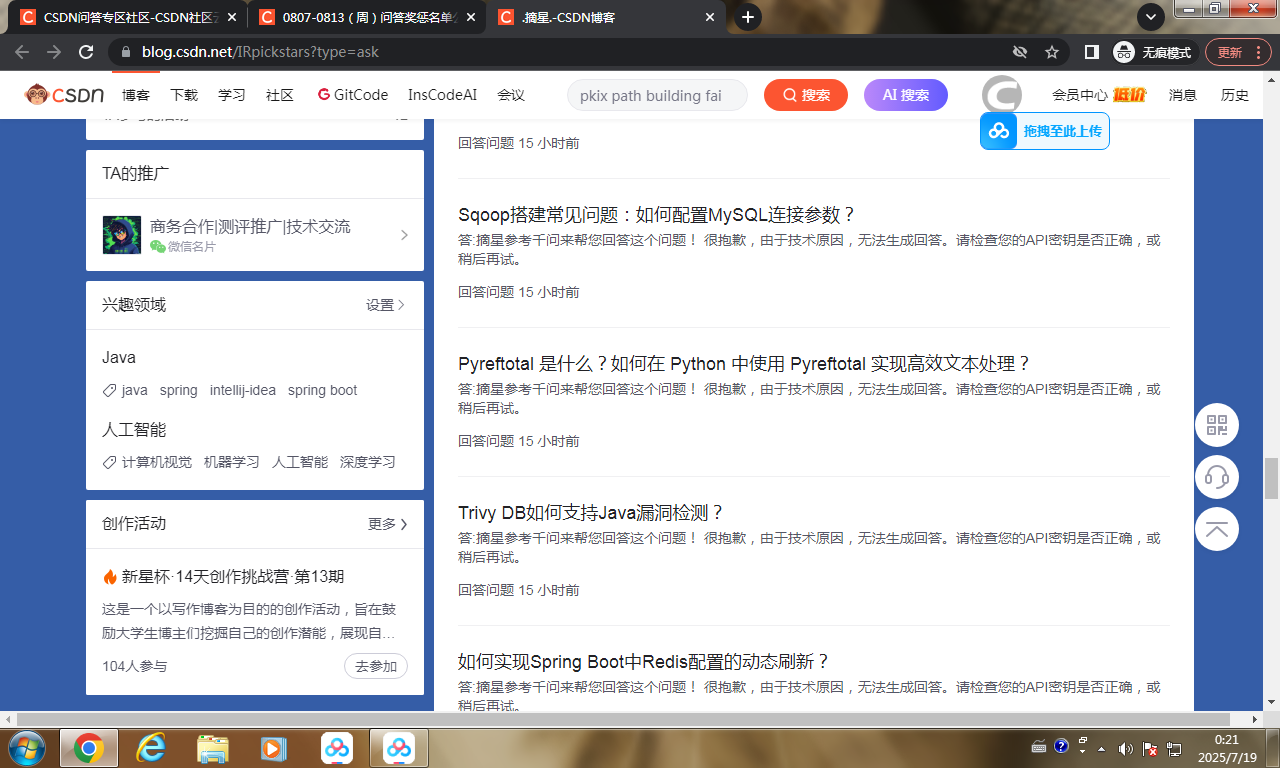Close the .摘星.-CSDN博客 tab

(710, 17)
